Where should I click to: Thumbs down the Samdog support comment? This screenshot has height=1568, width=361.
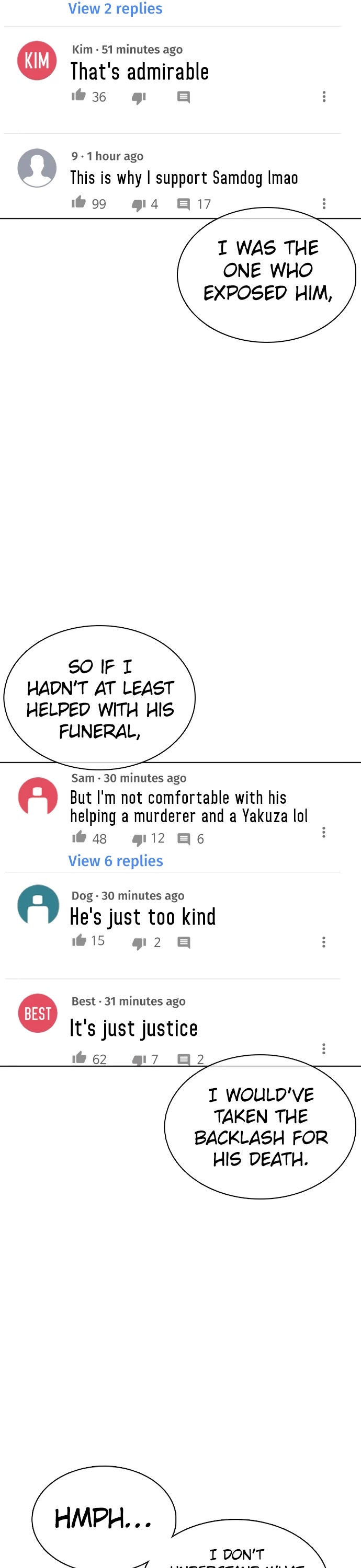(139, 204)
